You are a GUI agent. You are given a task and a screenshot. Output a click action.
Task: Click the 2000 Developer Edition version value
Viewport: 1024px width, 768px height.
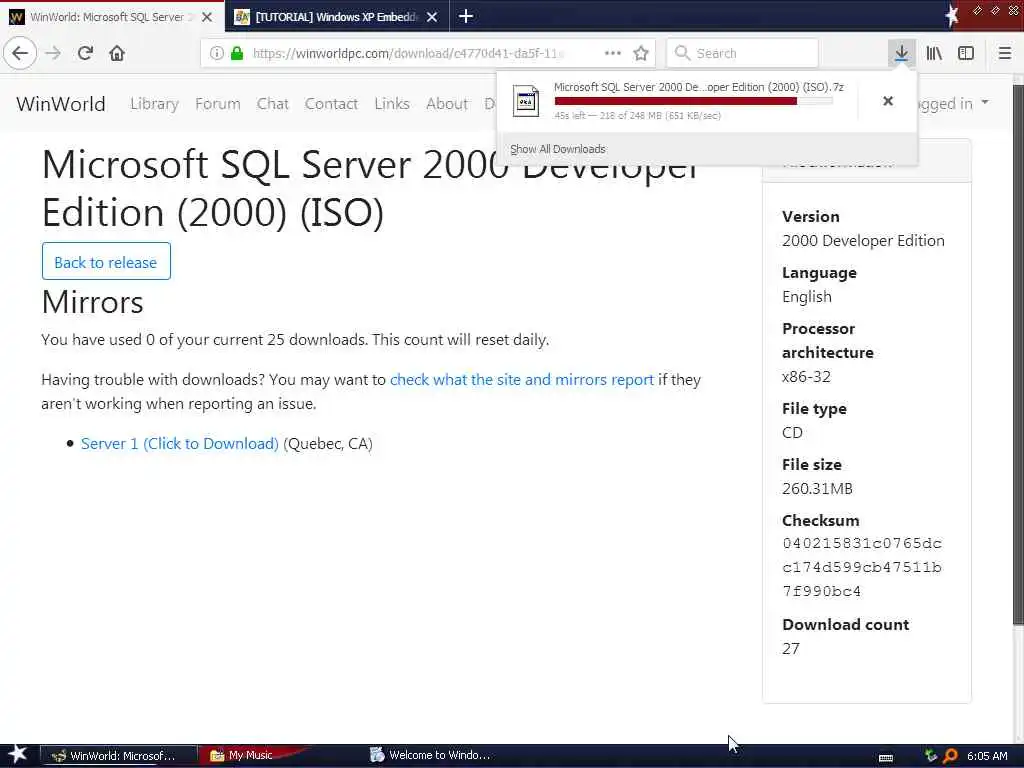[x=863, y=240]
